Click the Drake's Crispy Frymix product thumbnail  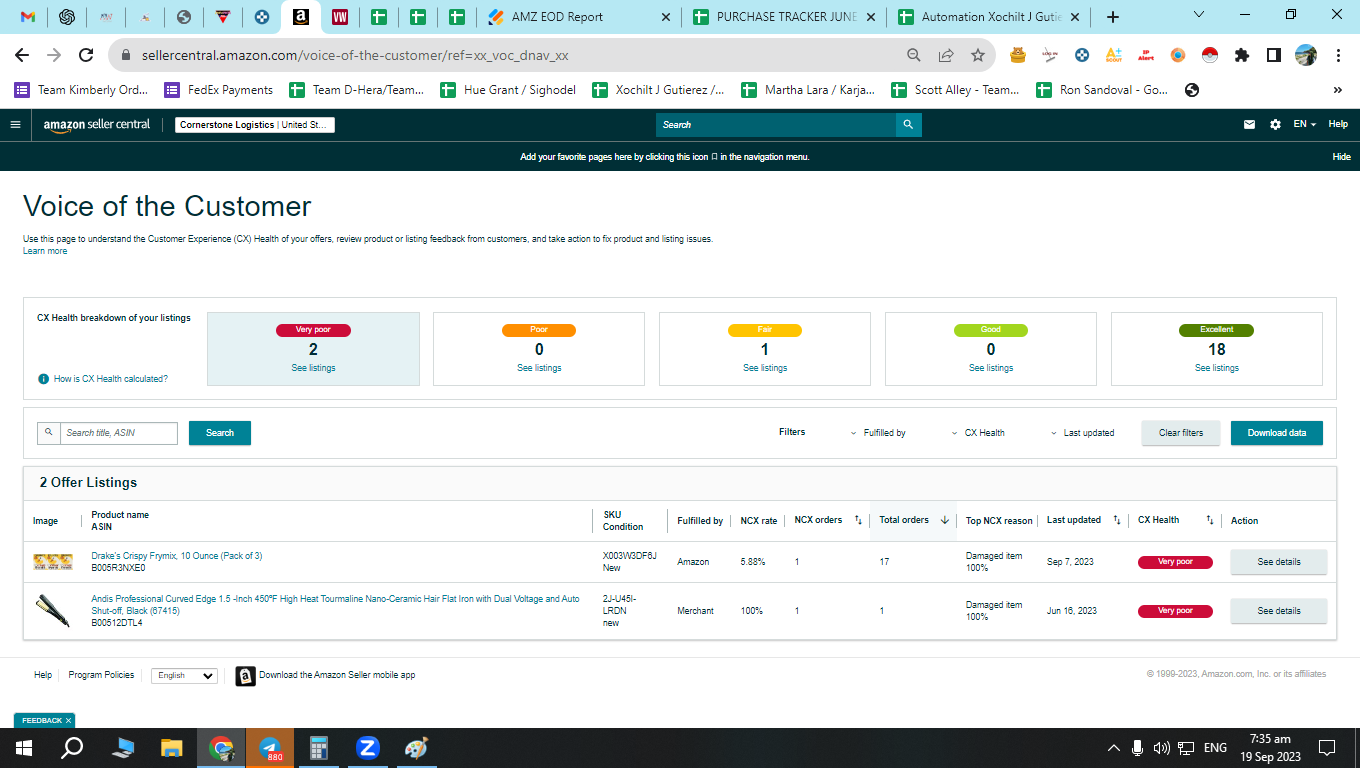click(x=53, y=562)
